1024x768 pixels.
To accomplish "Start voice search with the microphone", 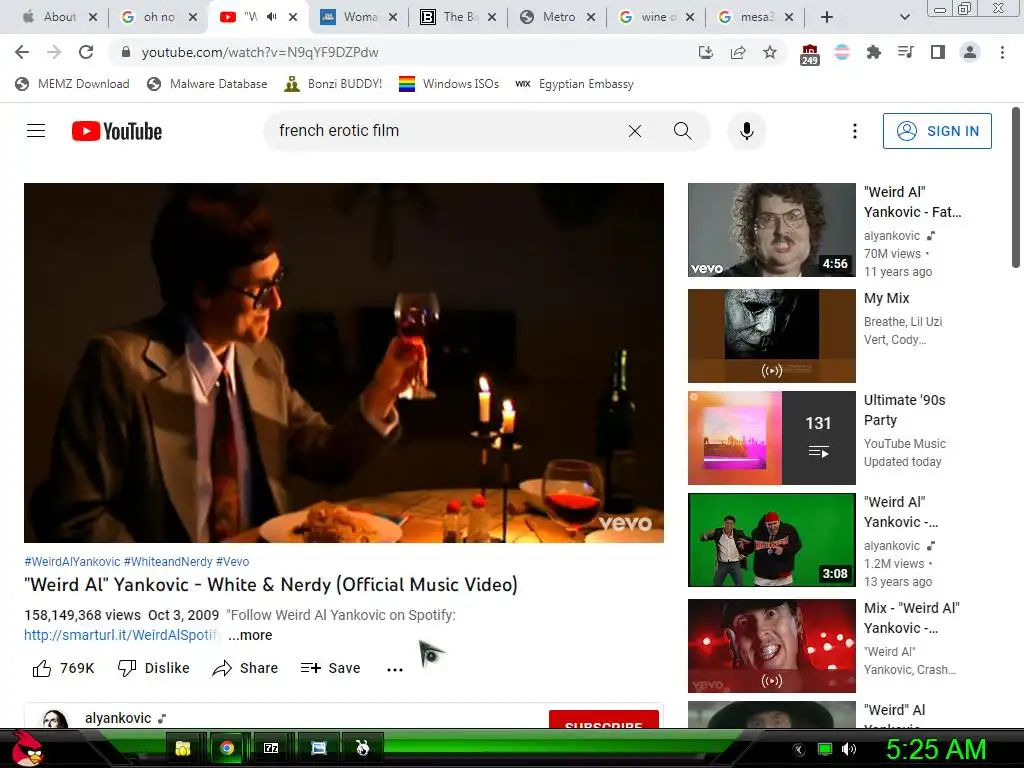I will pos(746,131).
